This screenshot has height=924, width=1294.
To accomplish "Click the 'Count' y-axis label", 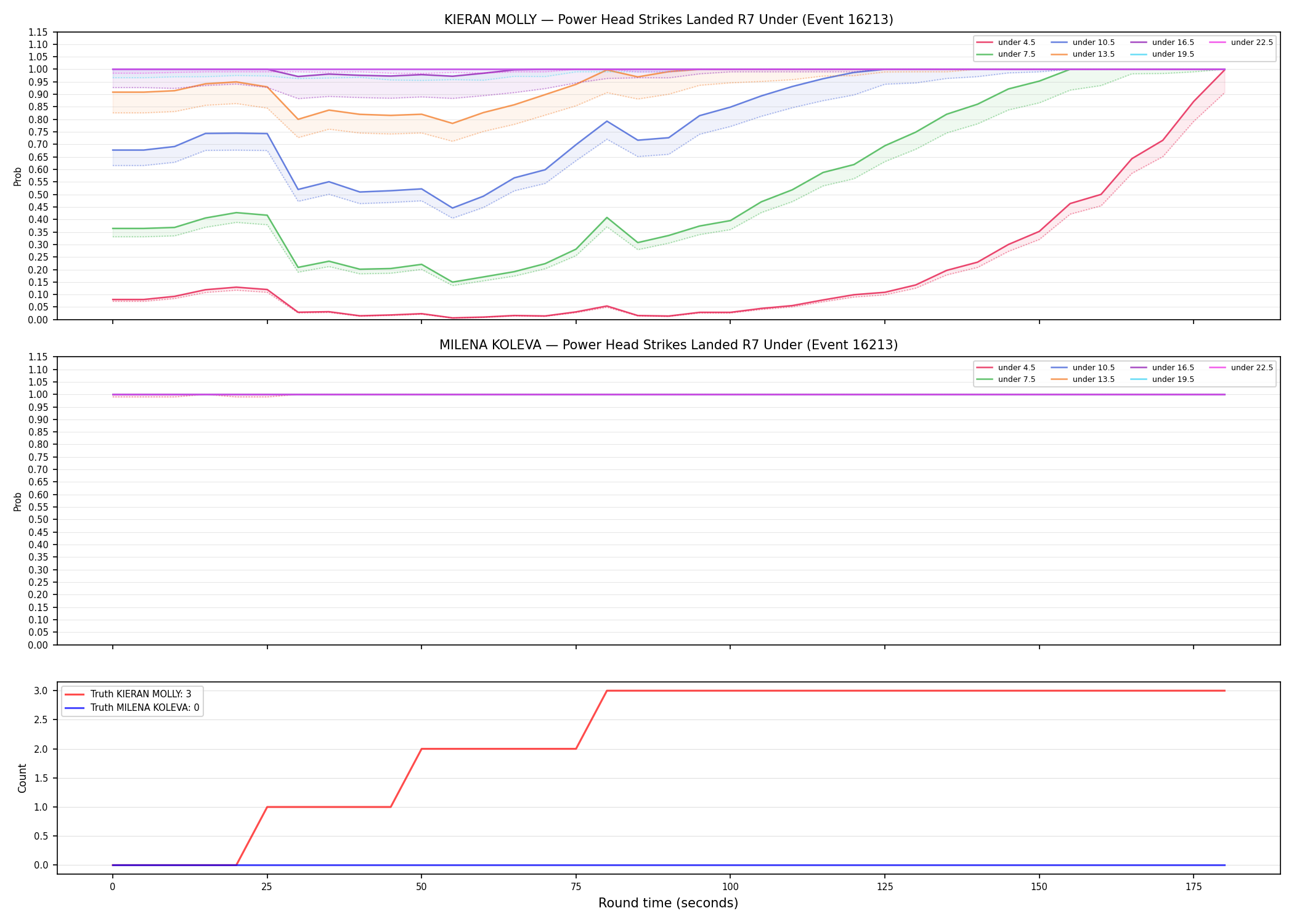I will 22,778.
